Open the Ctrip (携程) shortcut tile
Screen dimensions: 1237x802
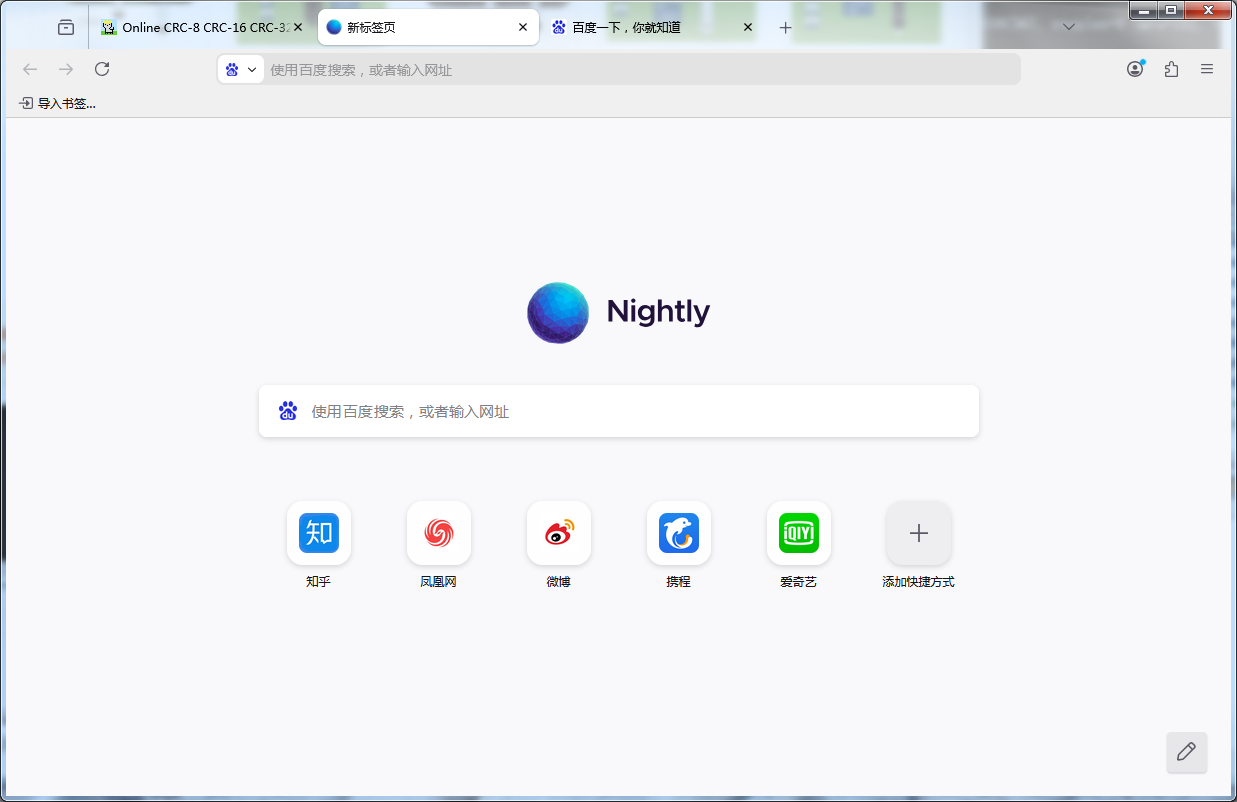pos(678,533)
